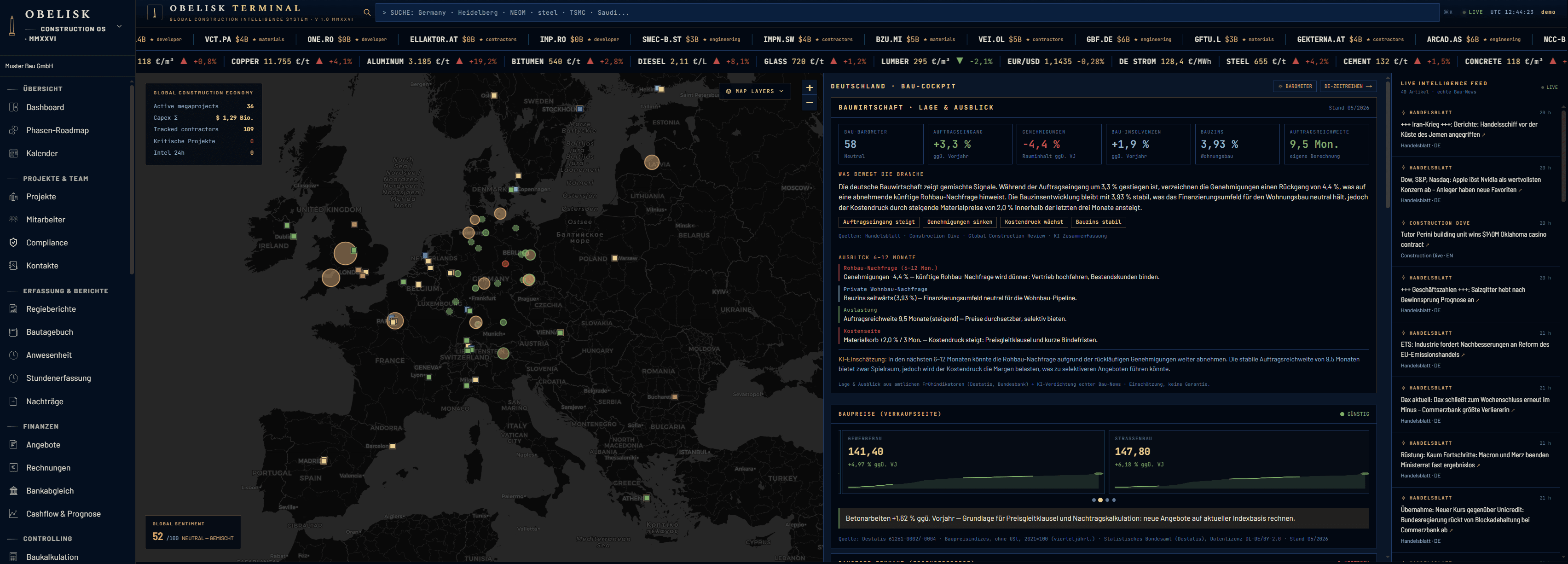Click the Global Sentiment 52 box
1568x564 pixels.
(193, 532)
